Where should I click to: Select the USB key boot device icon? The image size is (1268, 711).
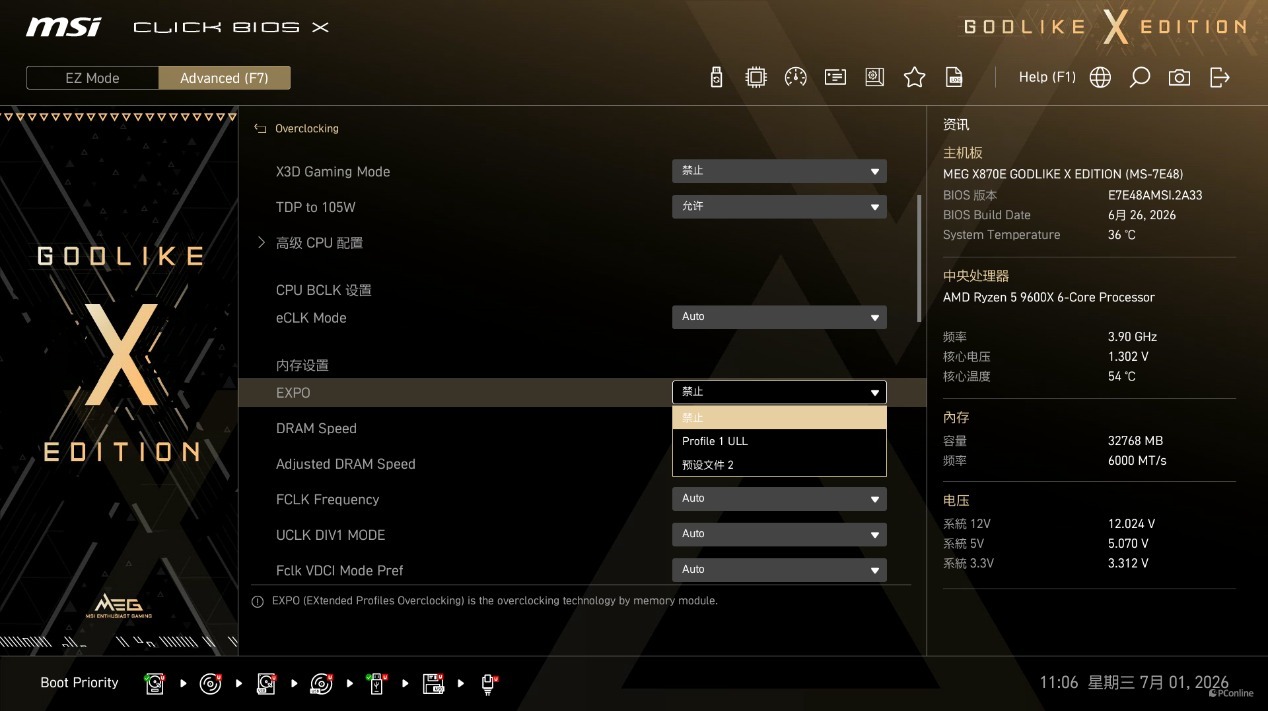(x=377, y=683)
